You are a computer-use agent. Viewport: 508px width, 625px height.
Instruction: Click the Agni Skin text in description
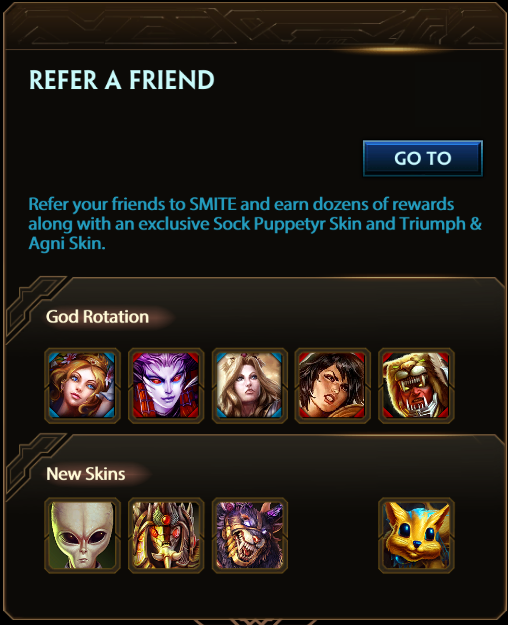point(65,243)
